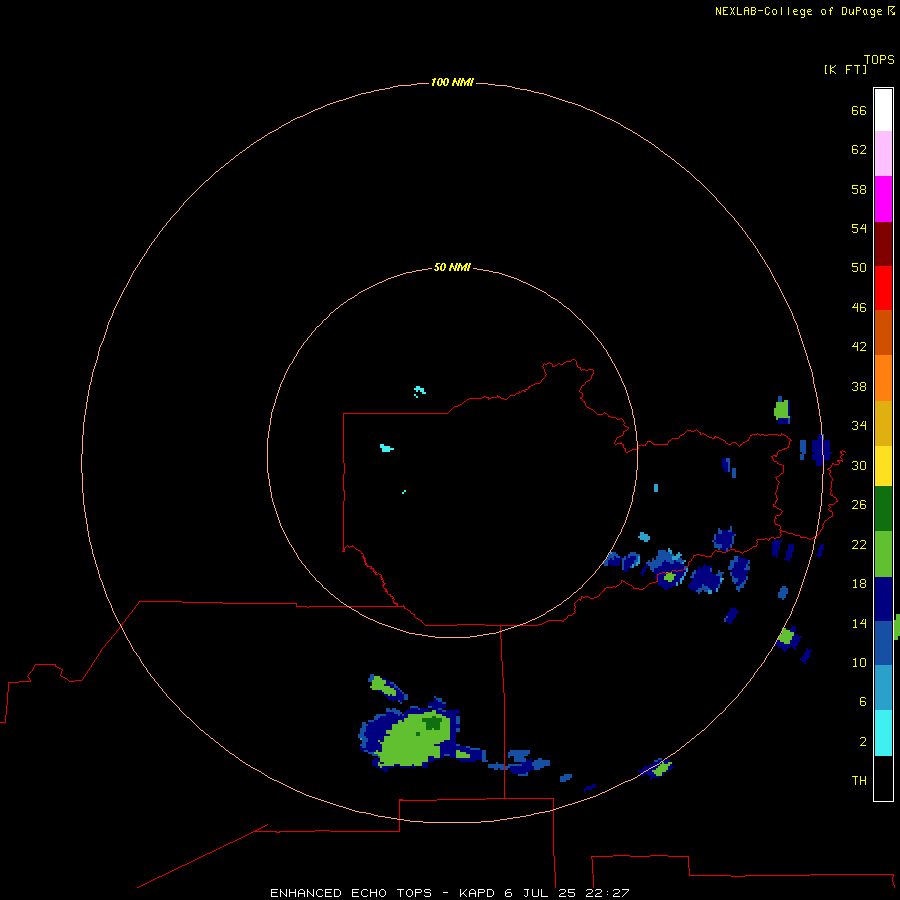Click the black TH block in legend
This screenshot has height=900, width=900.
[x=883, y=778]
